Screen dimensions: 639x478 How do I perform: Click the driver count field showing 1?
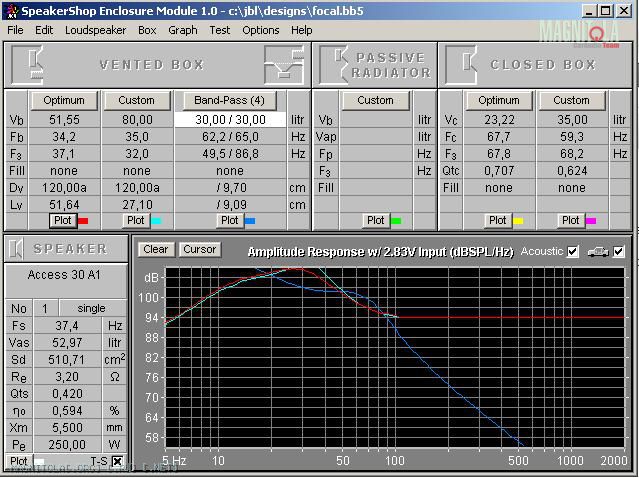[x=45, y=308]
